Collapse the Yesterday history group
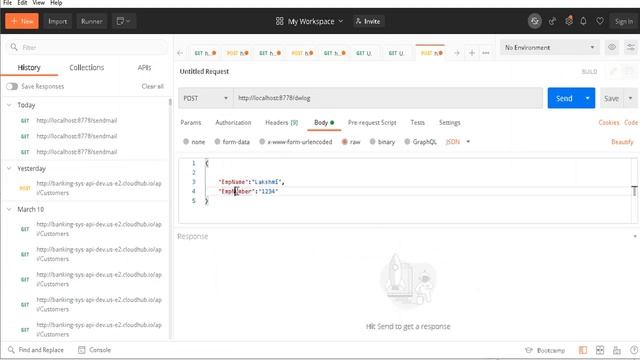Screen dimensions: 640x360 (9, 169)
